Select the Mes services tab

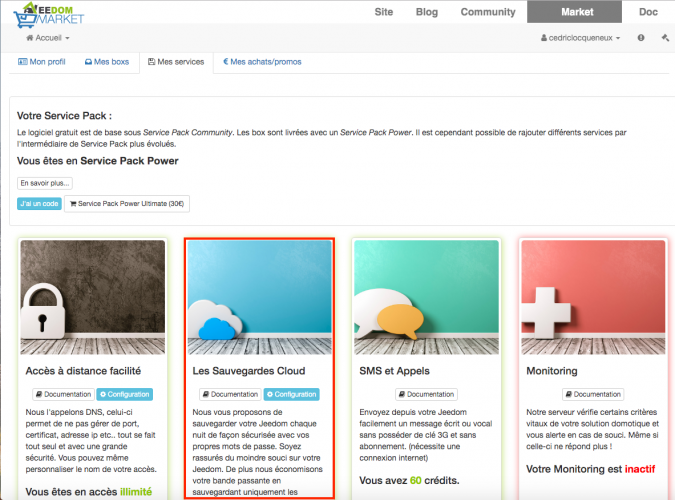[176, 62]
